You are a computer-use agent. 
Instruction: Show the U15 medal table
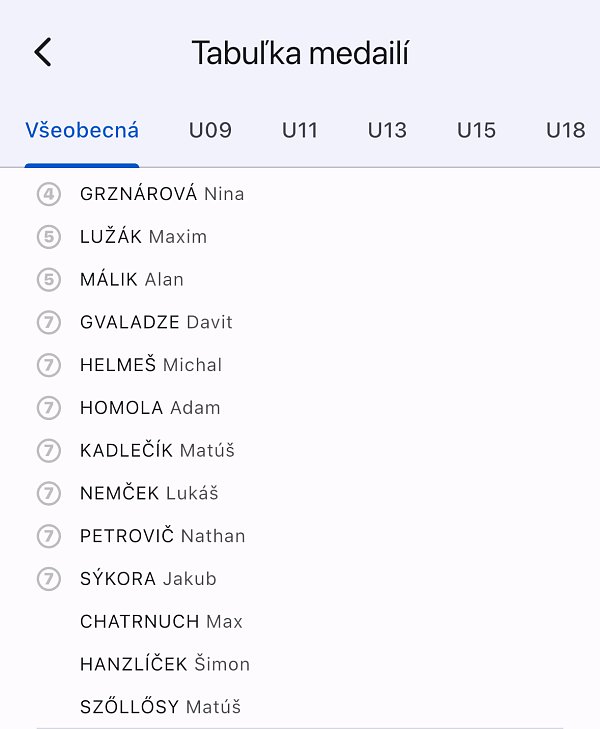[x=476, y=130]
